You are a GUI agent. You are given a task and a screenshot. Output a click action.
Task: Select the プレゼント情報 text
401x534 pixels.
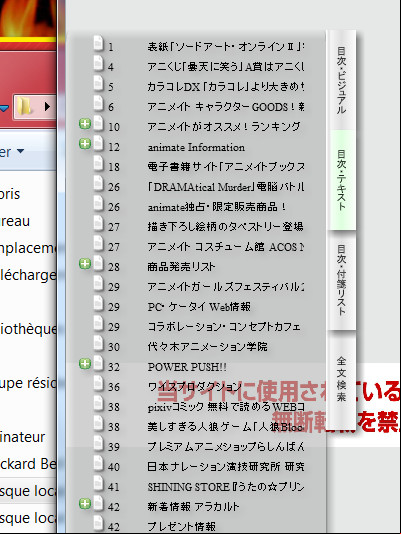coord(182,527)
